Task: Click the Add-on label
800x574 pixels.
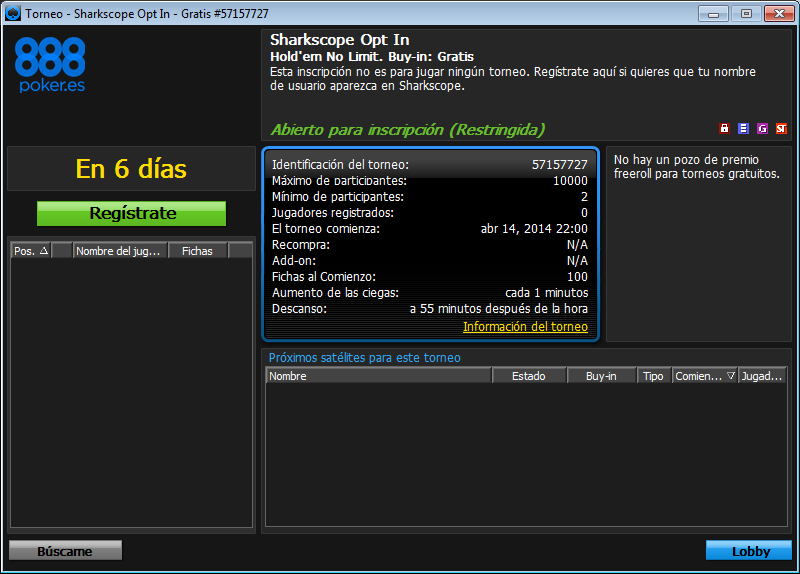Action: pyautogui.click(x=294, y=261)
